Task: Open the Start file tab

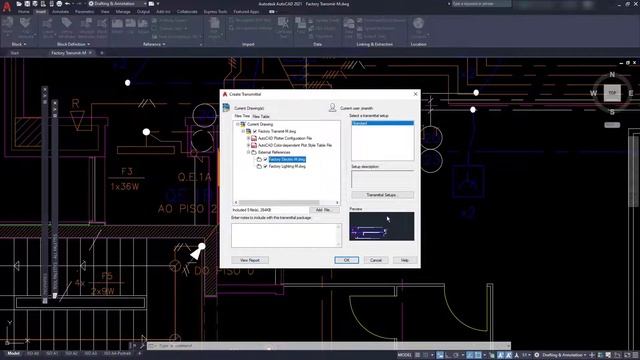Action: (15, 53)
